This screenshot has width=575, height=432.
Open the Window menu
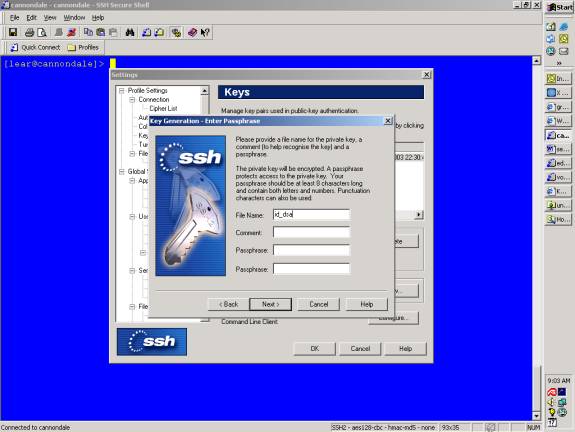pos(74,18)
